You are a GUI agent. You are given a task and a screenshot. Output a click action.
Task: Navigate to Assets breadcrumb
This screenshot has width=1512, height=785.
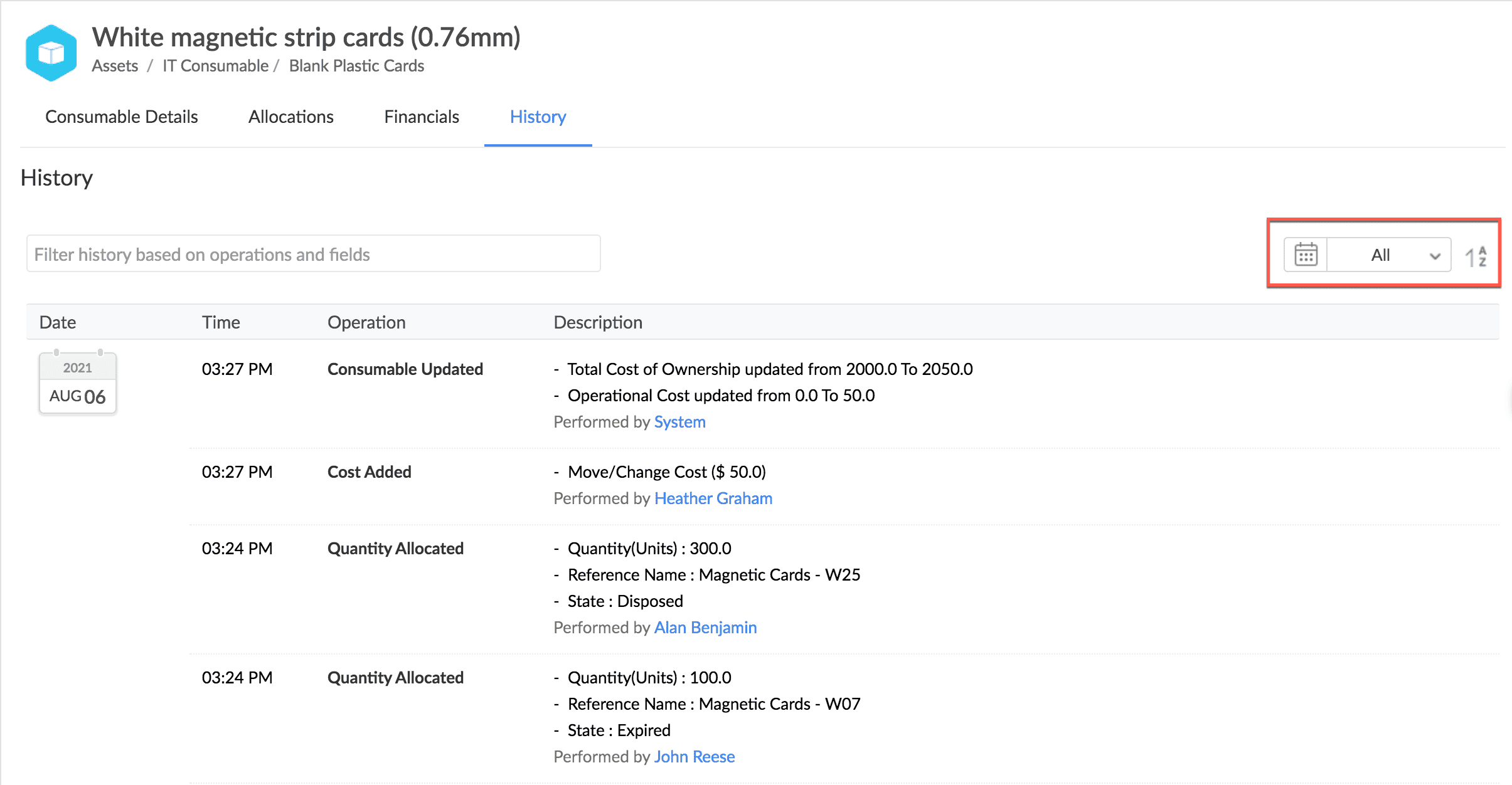point(115,66)
